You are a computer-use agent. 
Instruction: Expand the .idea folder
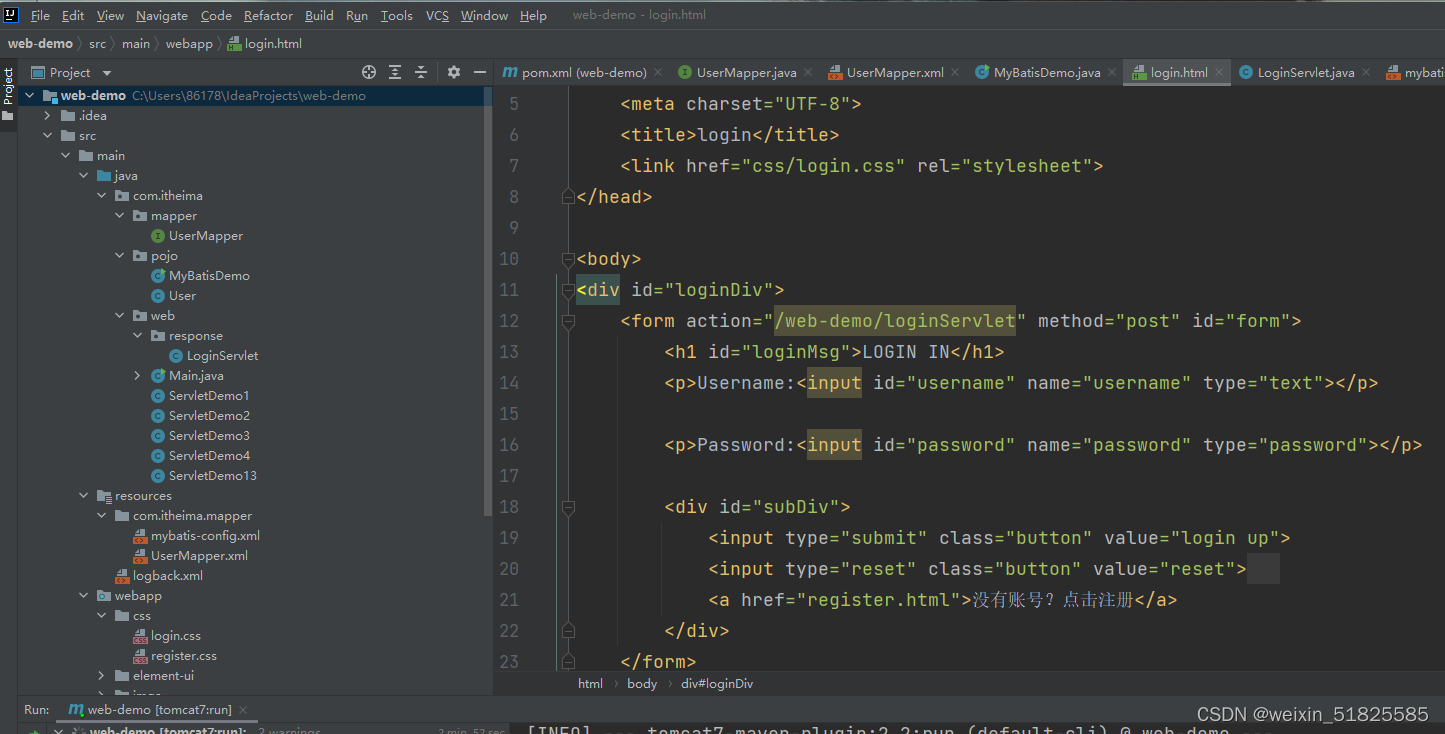coord(47,116)
